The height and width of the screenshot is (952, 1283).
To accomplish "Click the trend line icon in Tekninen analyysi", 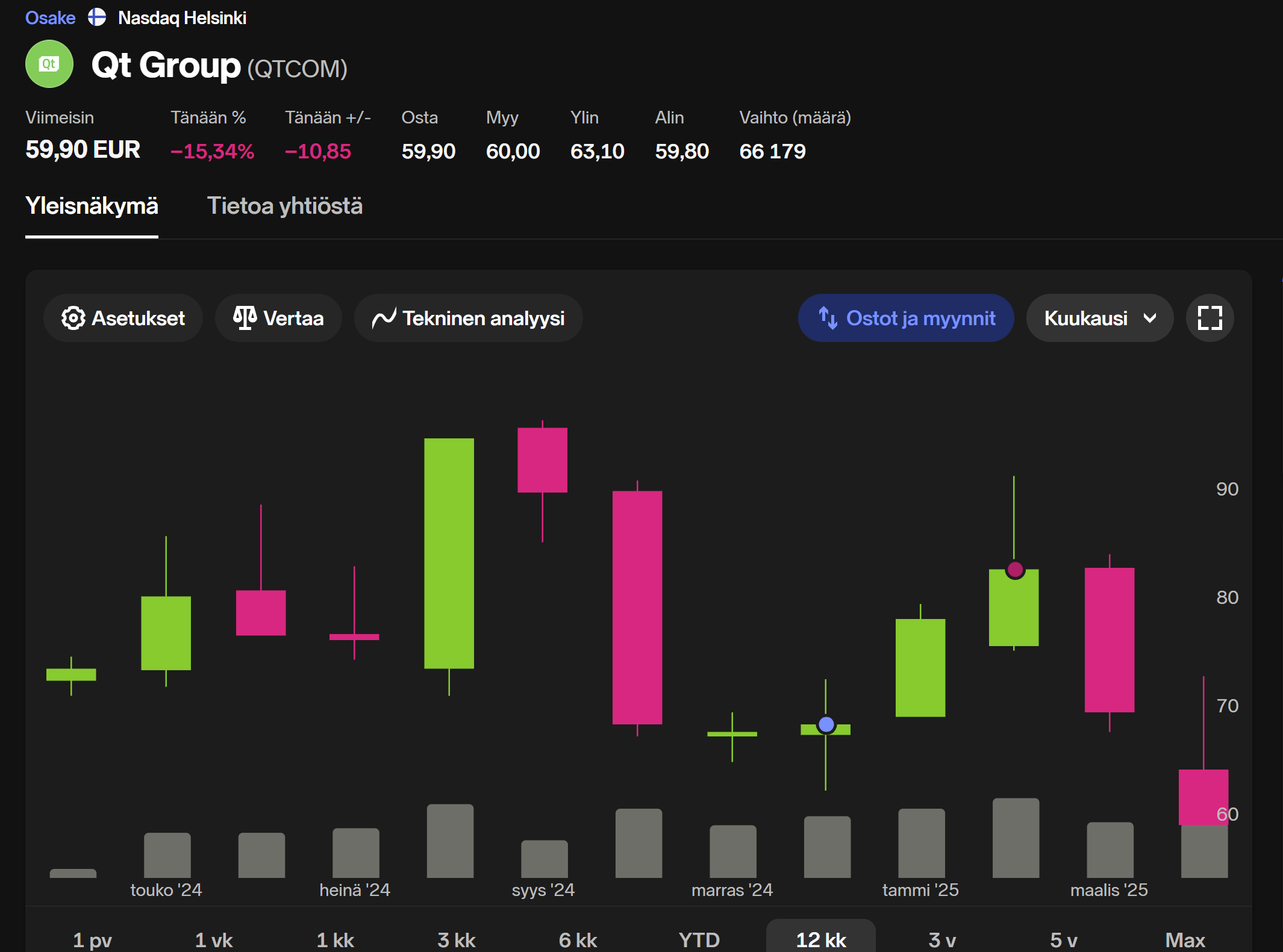I will point(384,318).
